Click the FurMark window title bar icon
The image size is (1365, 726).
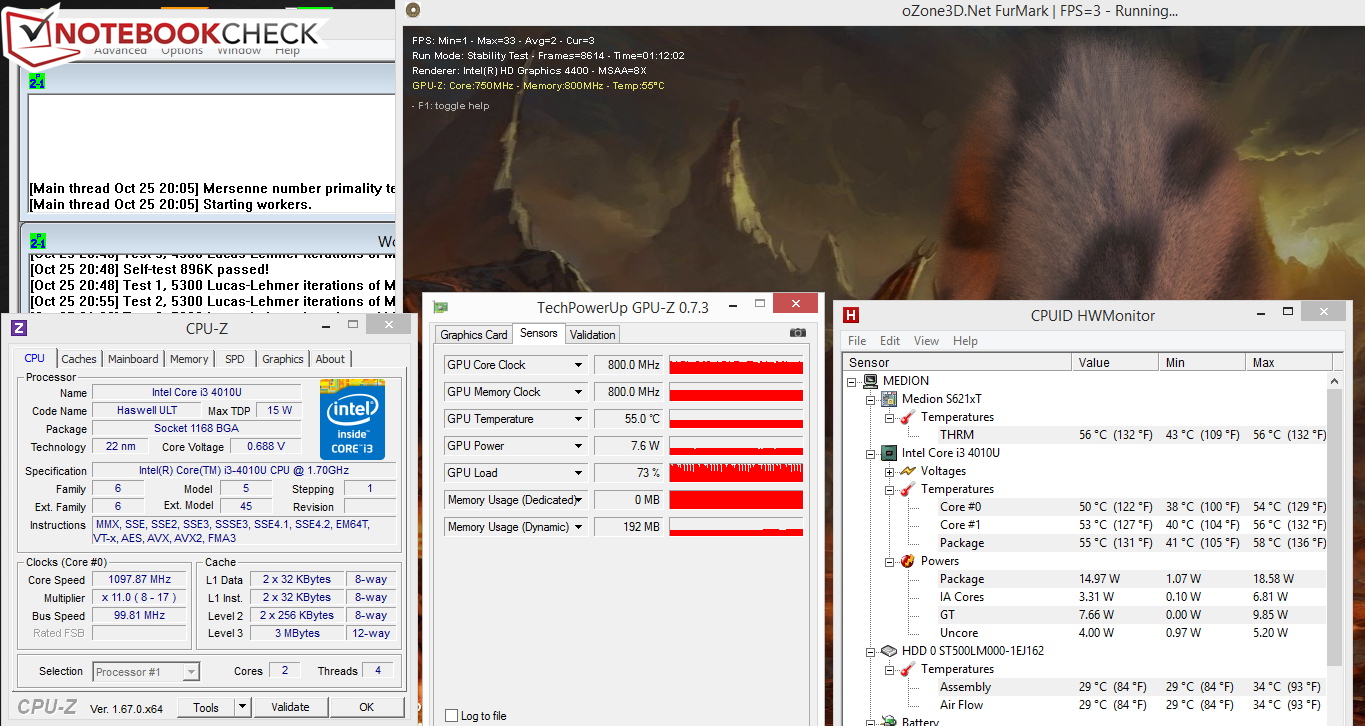click(413, 11)
